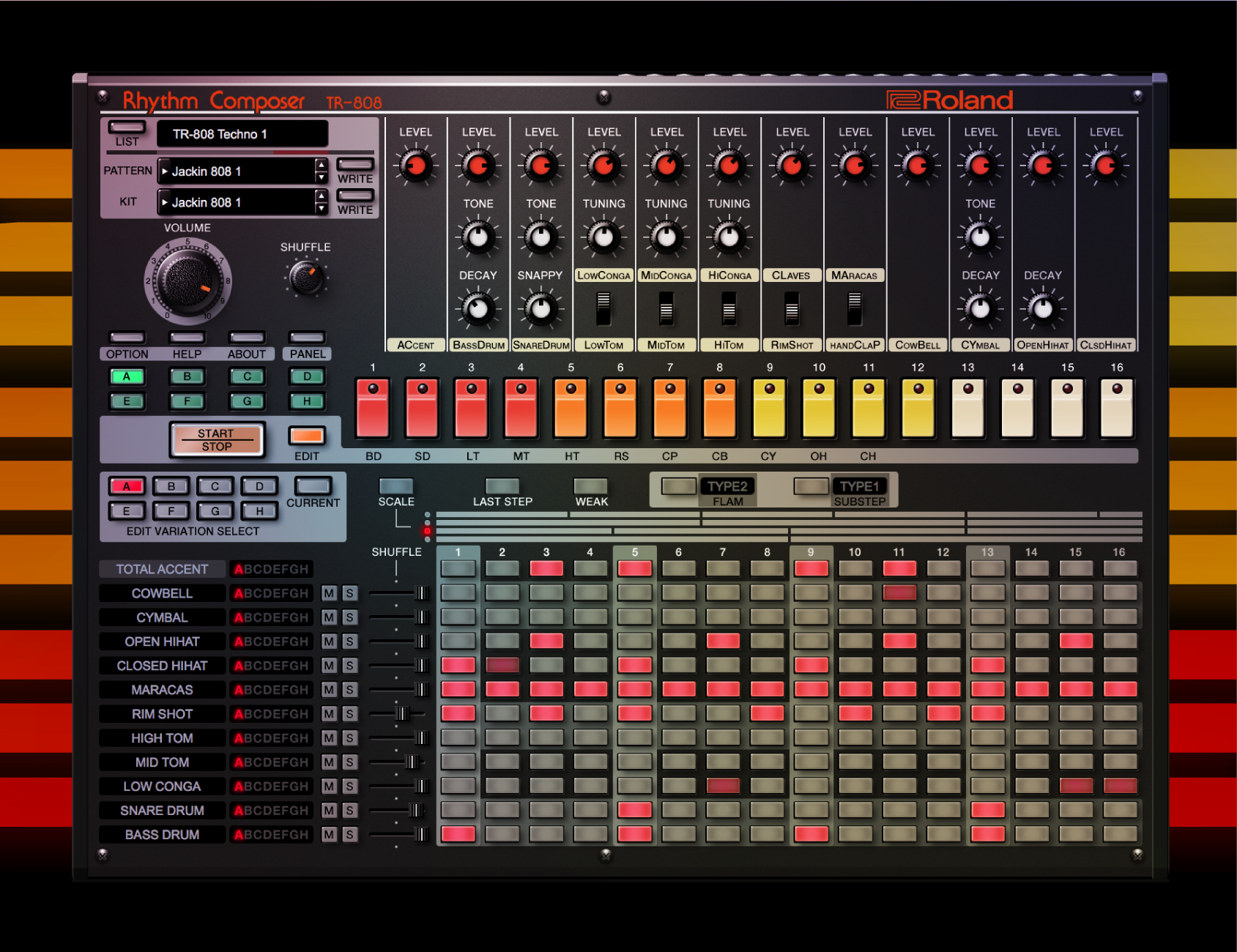1237x952 pixels.
Task: Step pattern selection up arrow
Action: 321,165
